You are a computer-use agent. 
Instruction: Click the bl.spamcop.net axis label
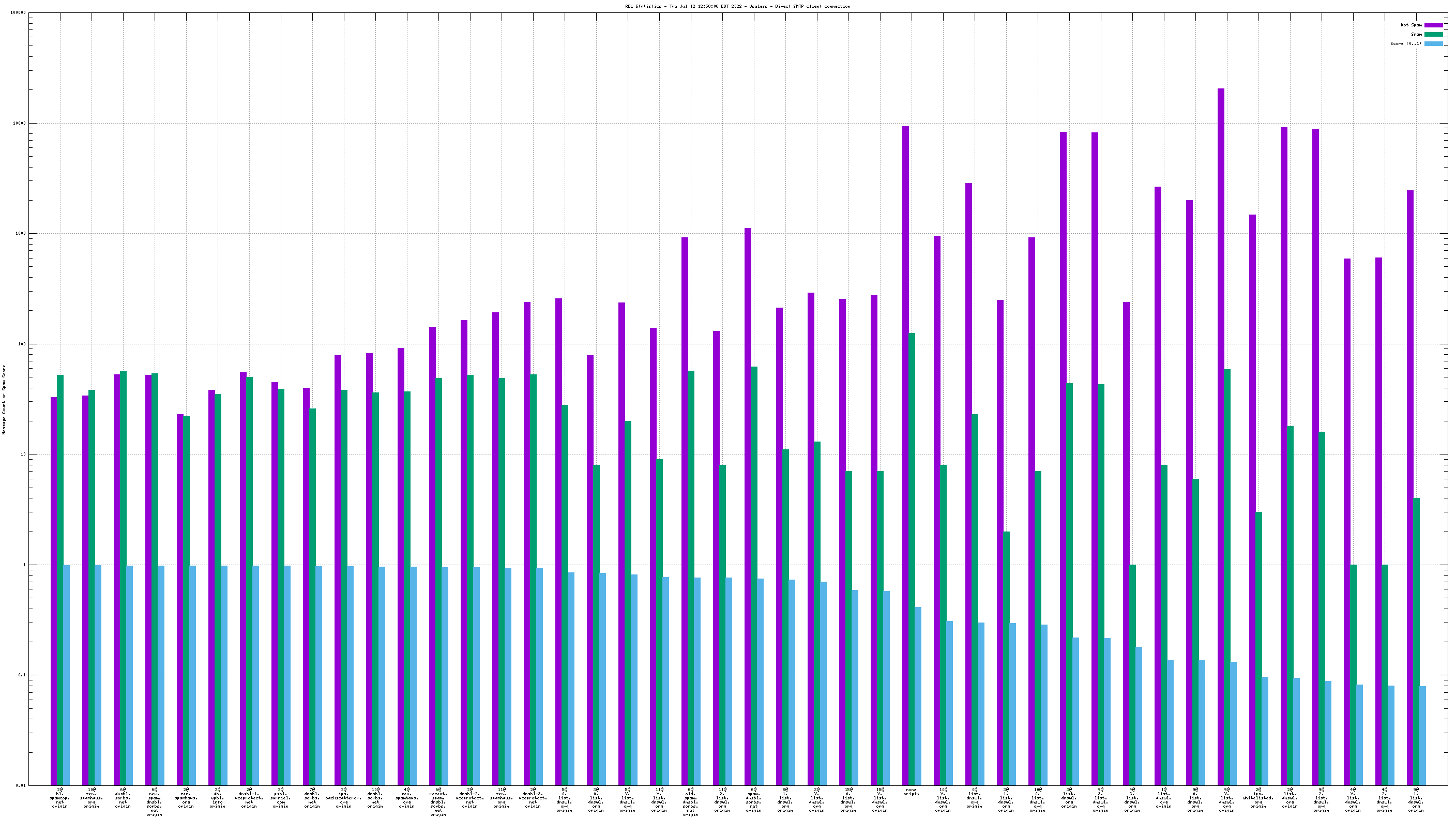click(x=59, y=797)
